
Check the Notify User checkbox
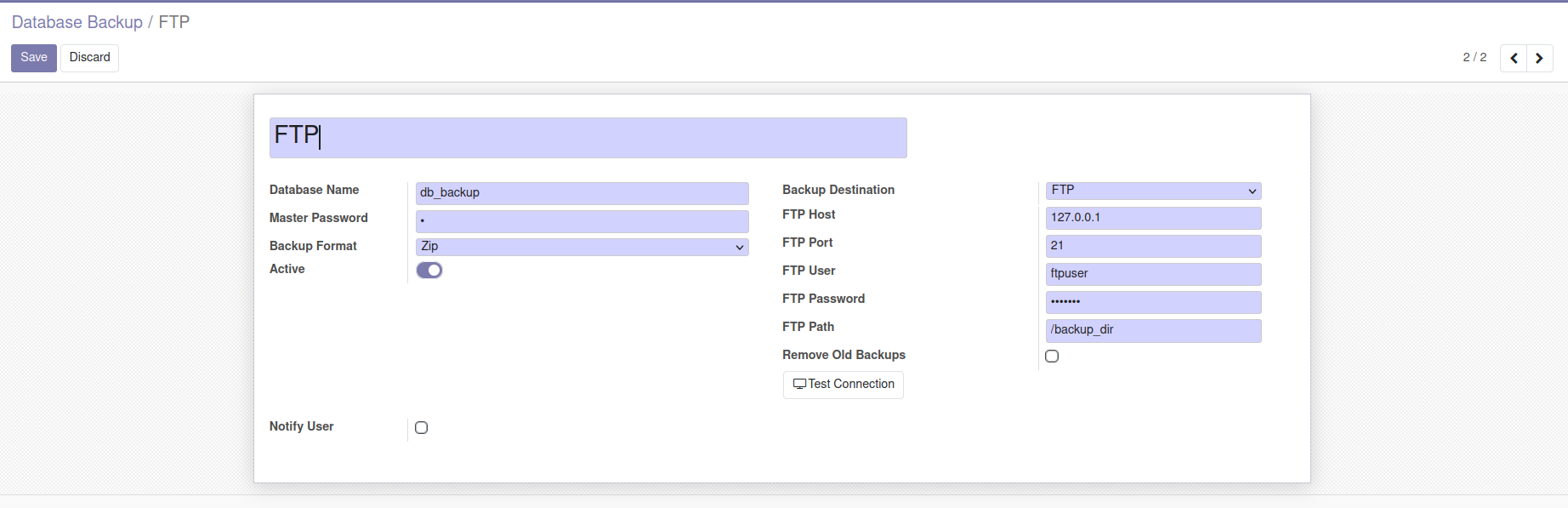click(x=422, y=428)
